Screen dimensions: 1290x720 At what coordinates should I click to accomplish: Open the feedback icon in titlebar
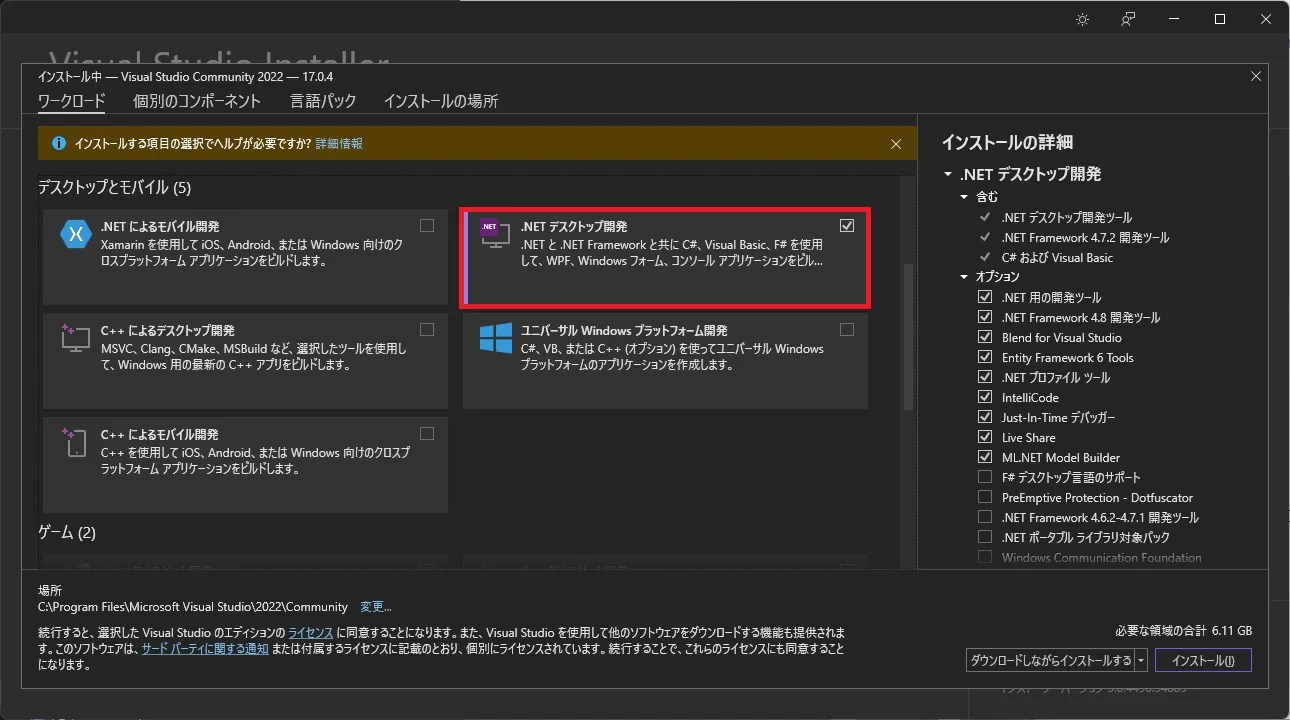pyautogui.click(x=1127, y=18)
